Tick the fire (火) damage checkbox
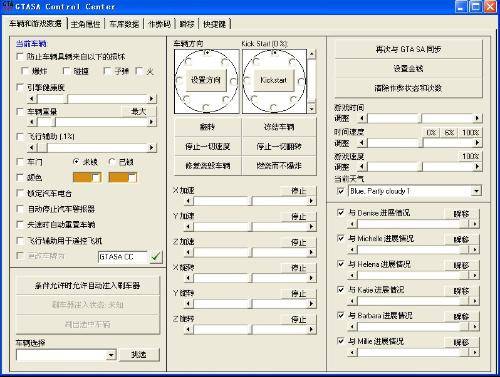 pos(140,71)
